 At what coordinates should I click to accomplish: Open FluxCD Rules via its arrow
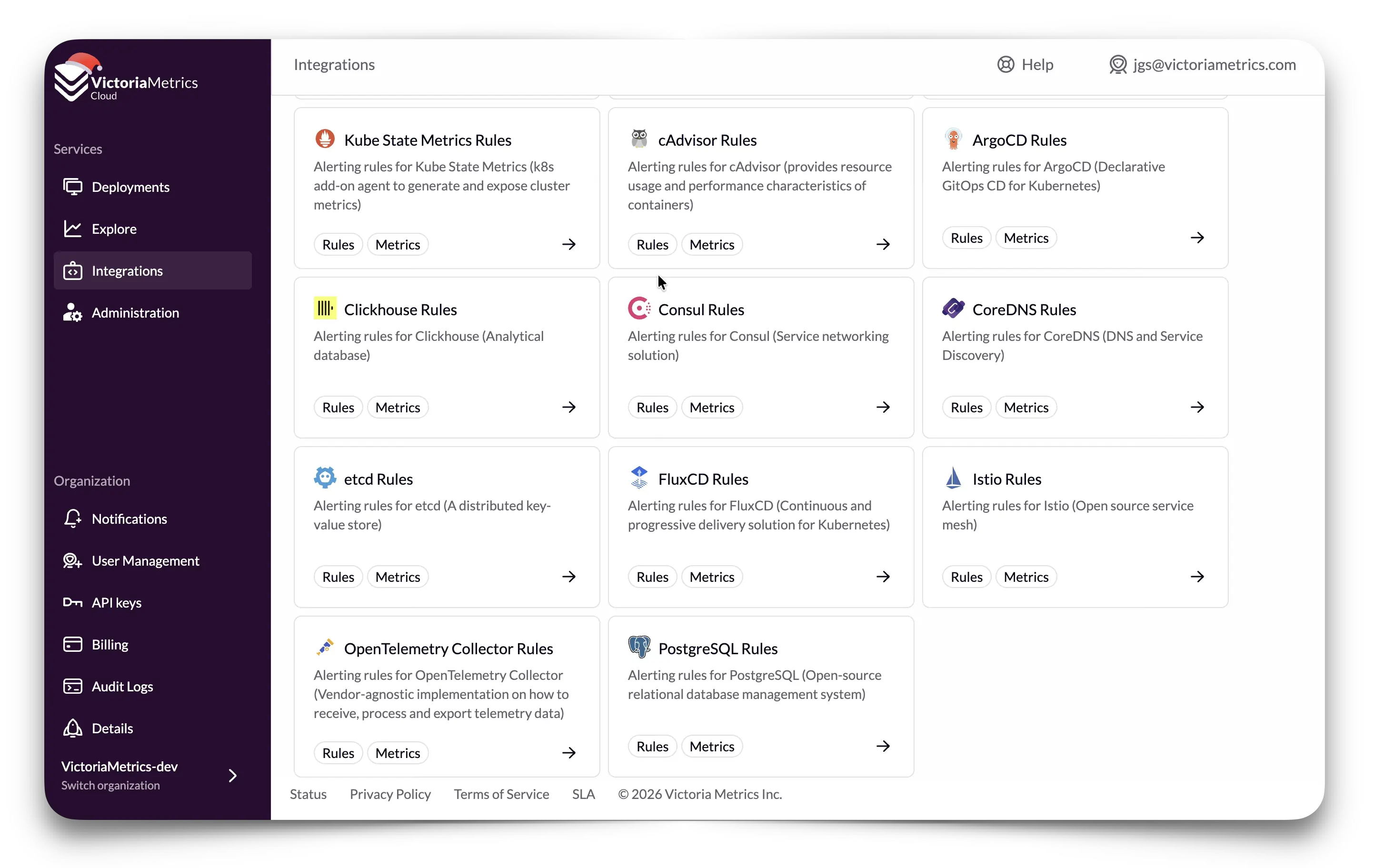click(883, 577)
